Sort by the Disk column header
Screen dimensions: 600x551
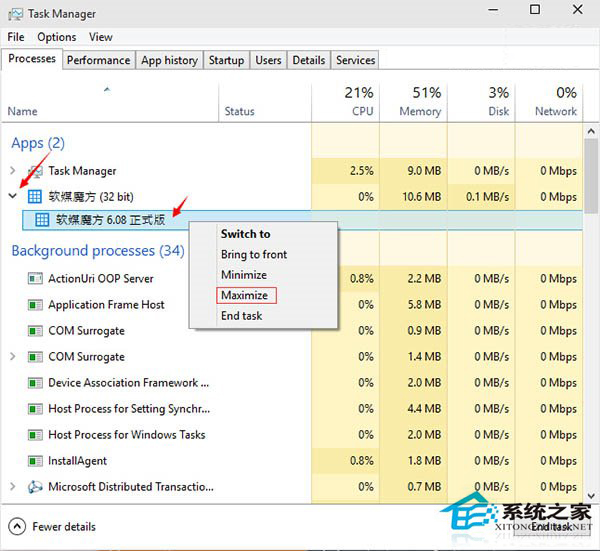481,103
